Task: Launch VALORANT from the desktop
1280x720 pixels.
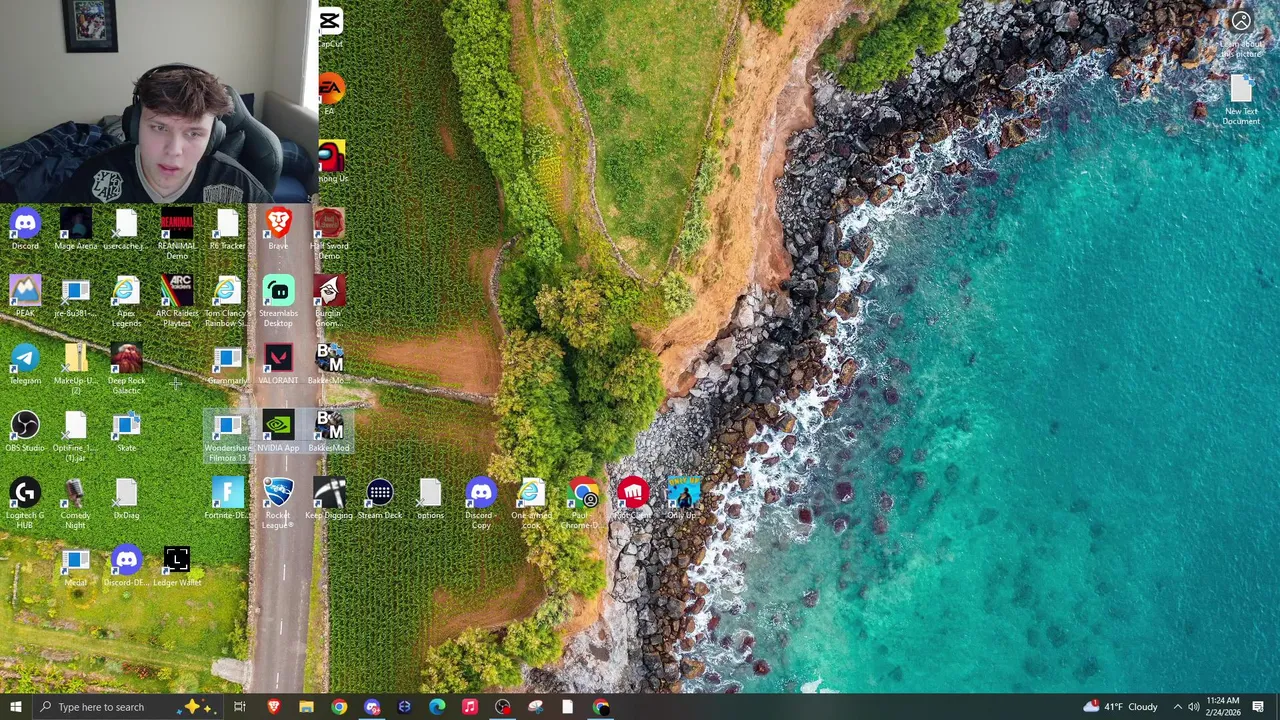Action: coord(278,364)
